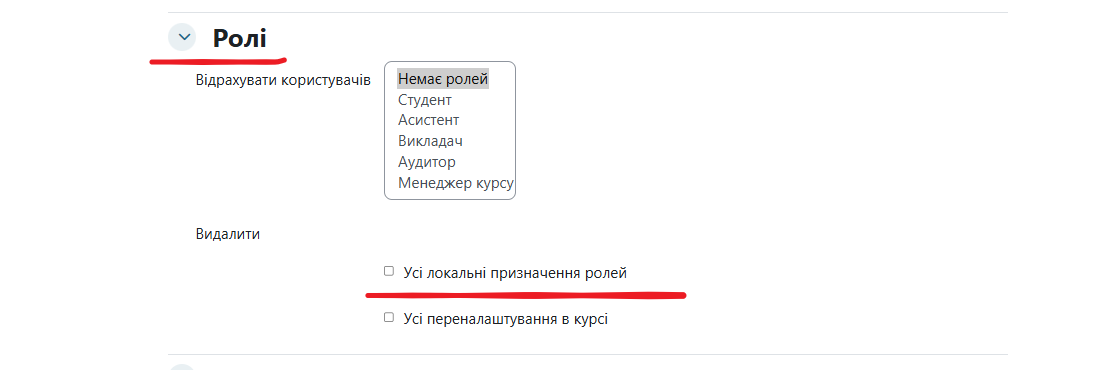Viewport: 1093px width, 370px height.
Task: Select Асистент in the roles list
Action: (428, 121)
